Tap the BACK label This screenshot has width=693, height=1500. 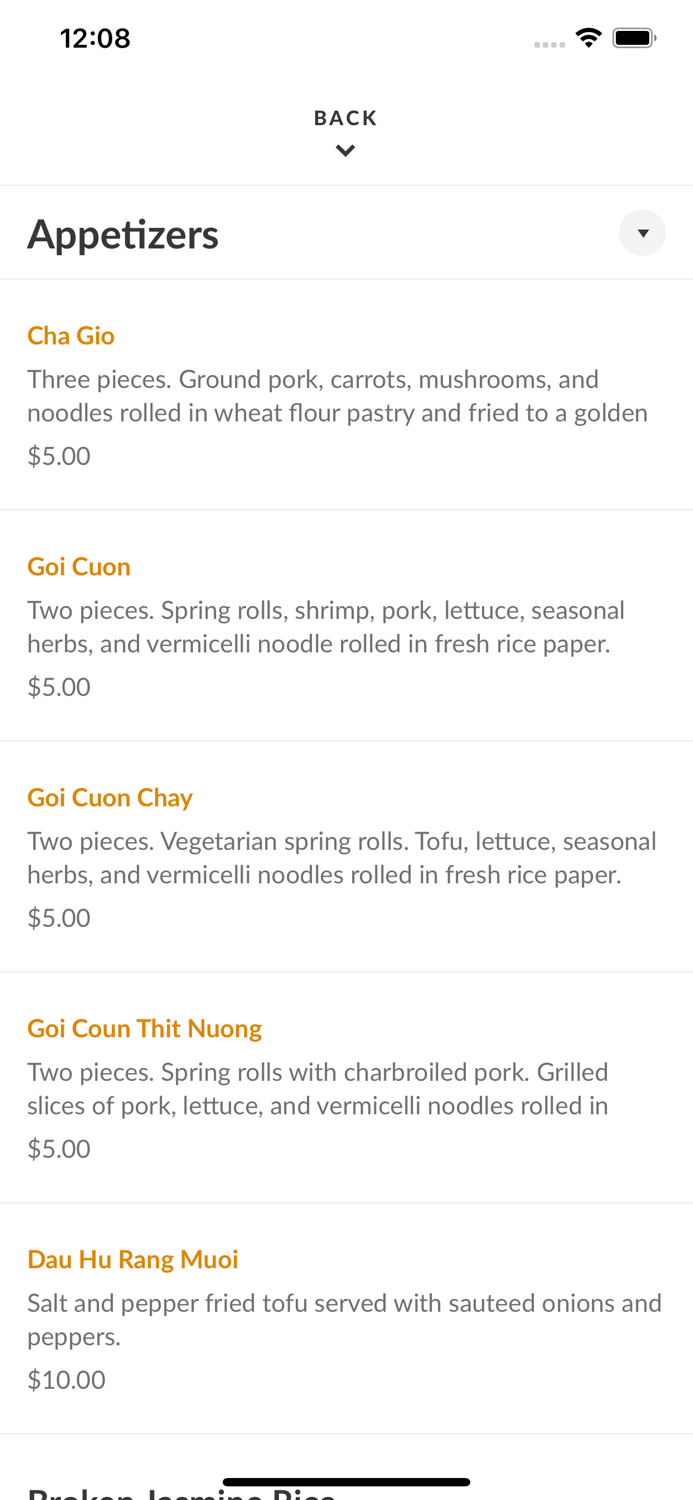point(345,117)
